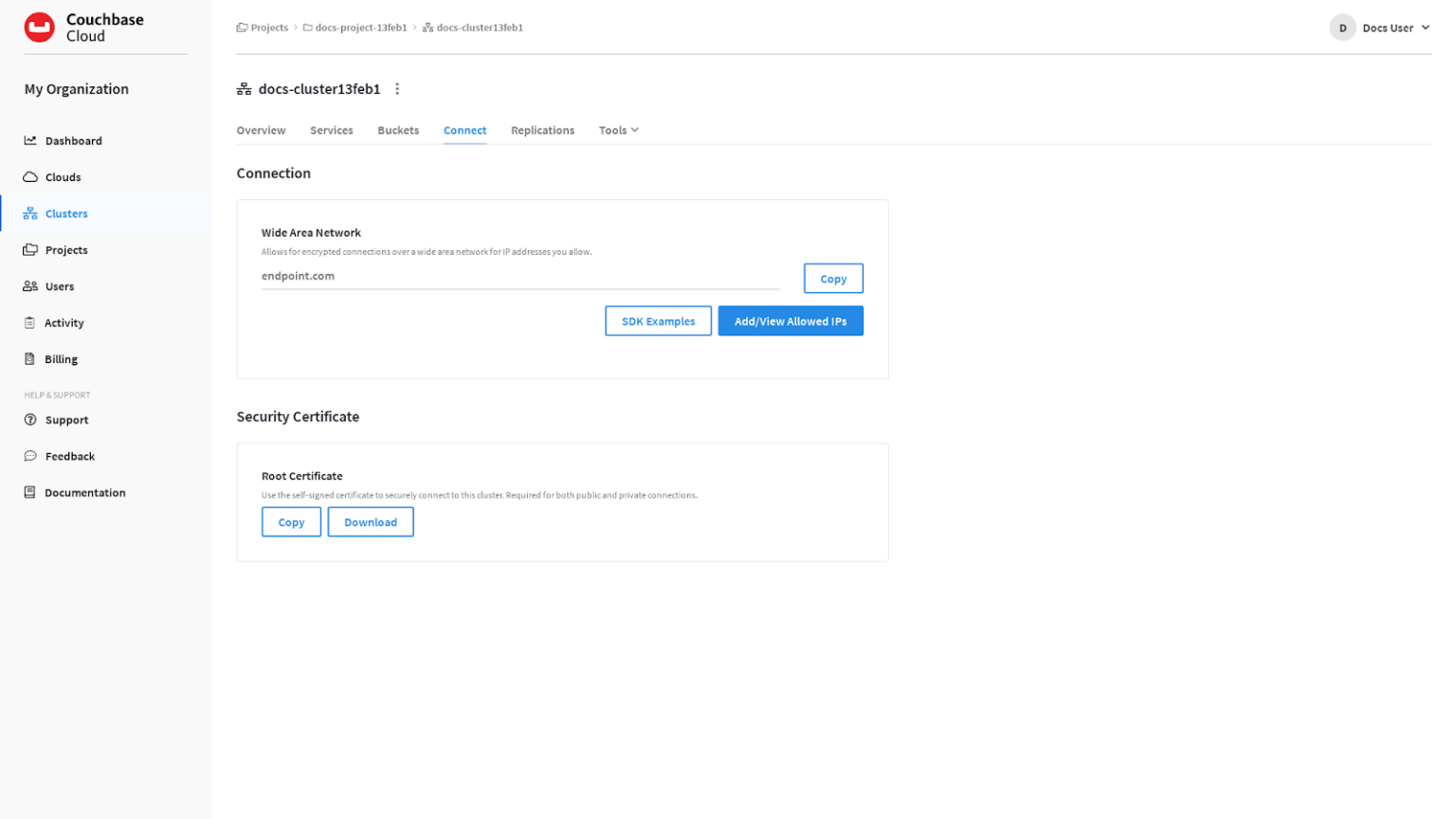The width and height of the screenshot is (1456, 819).
Task: Open the SDK Examples dialog
Action: 658,320
